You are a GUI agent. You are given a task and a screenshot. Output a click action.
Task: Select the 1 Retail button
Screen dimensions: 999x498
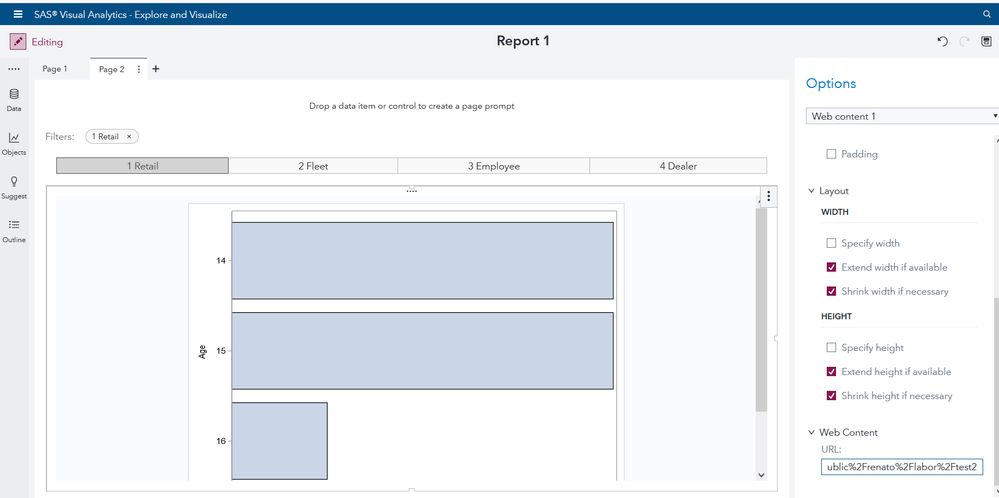pyautogui.click(x=142, y=166)
